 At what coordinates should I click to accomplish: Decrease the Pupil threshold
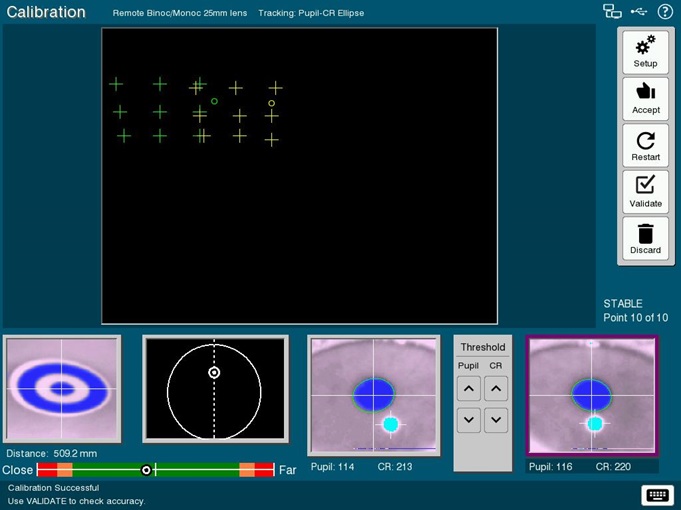(469, 420)
